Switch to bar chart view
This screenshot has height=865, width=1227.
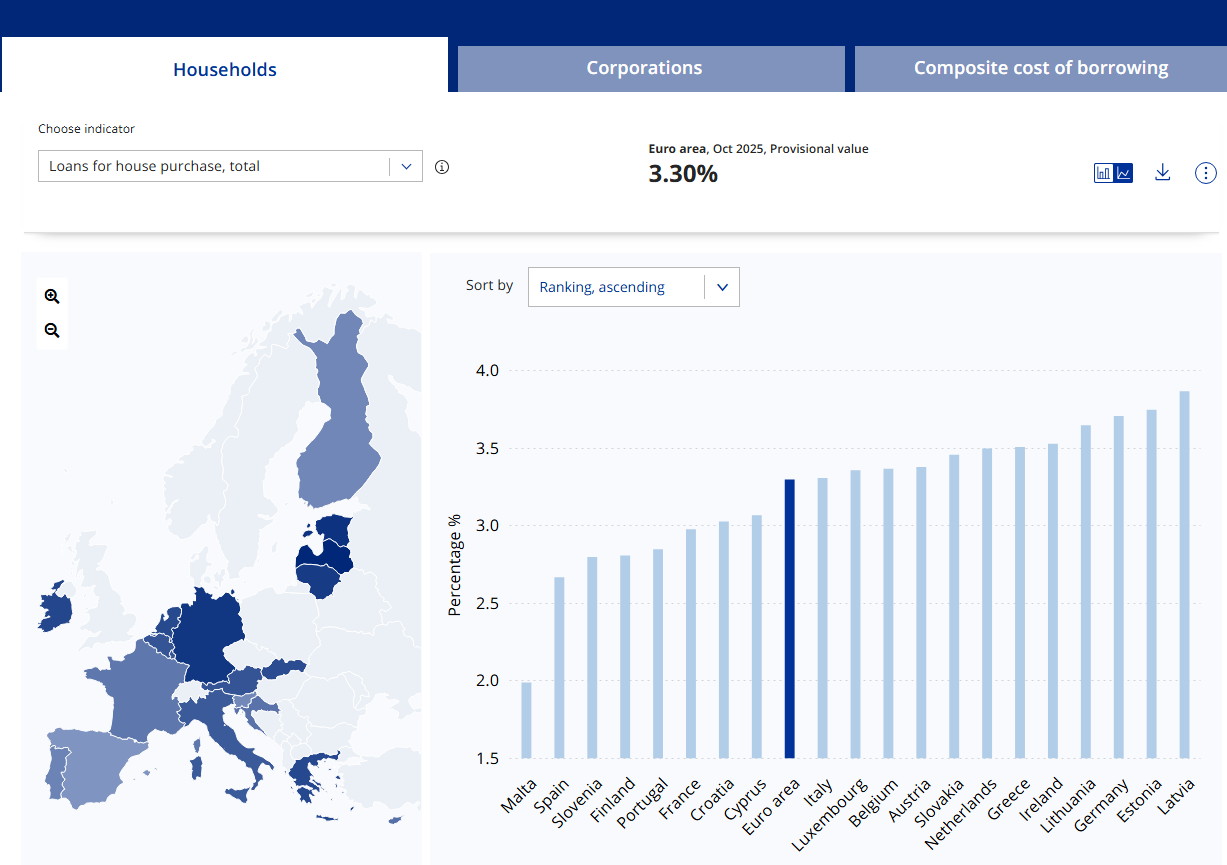point(1103,173)
